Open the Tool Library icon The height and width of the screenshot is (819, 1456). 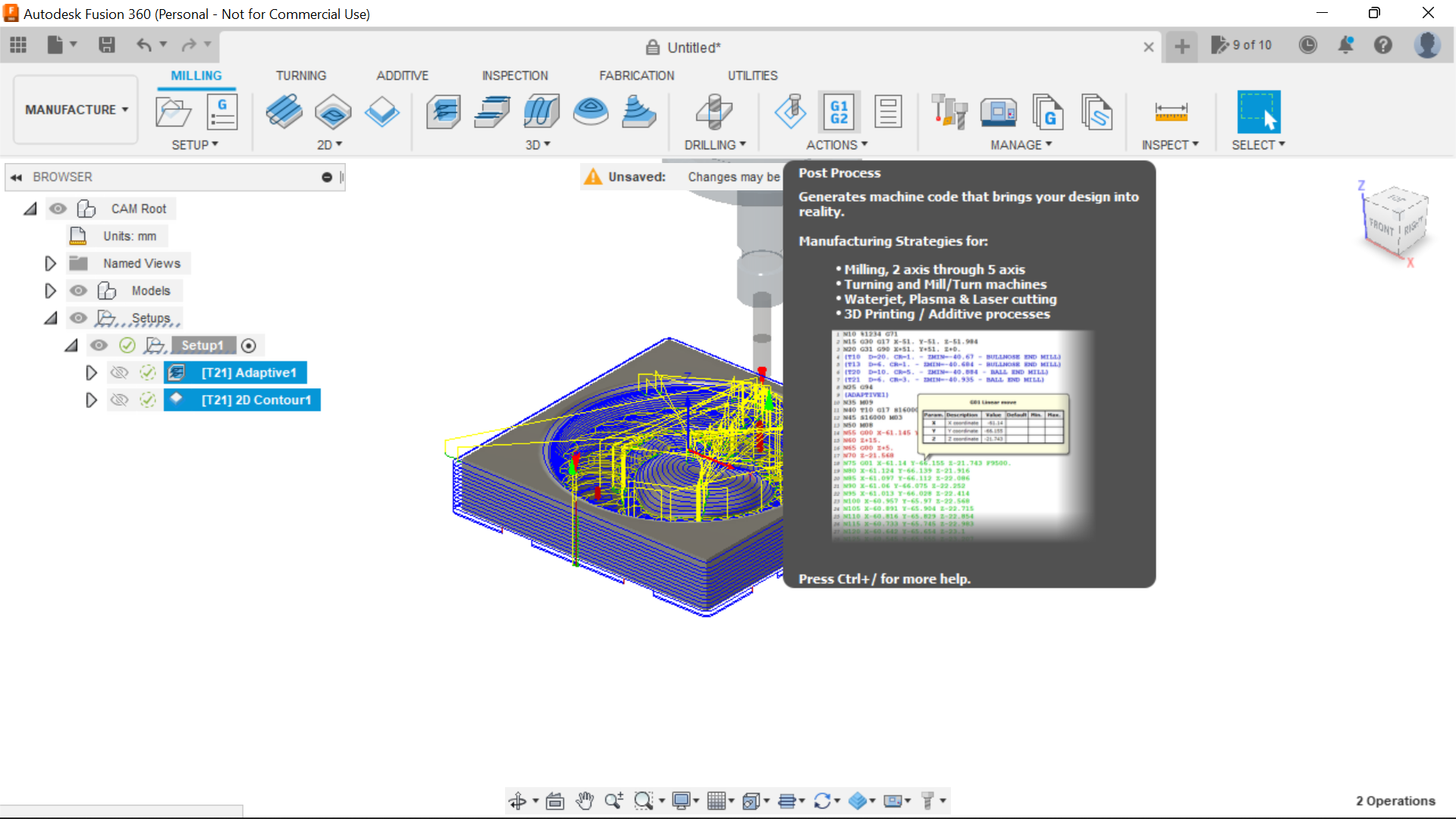coord(949,112)
